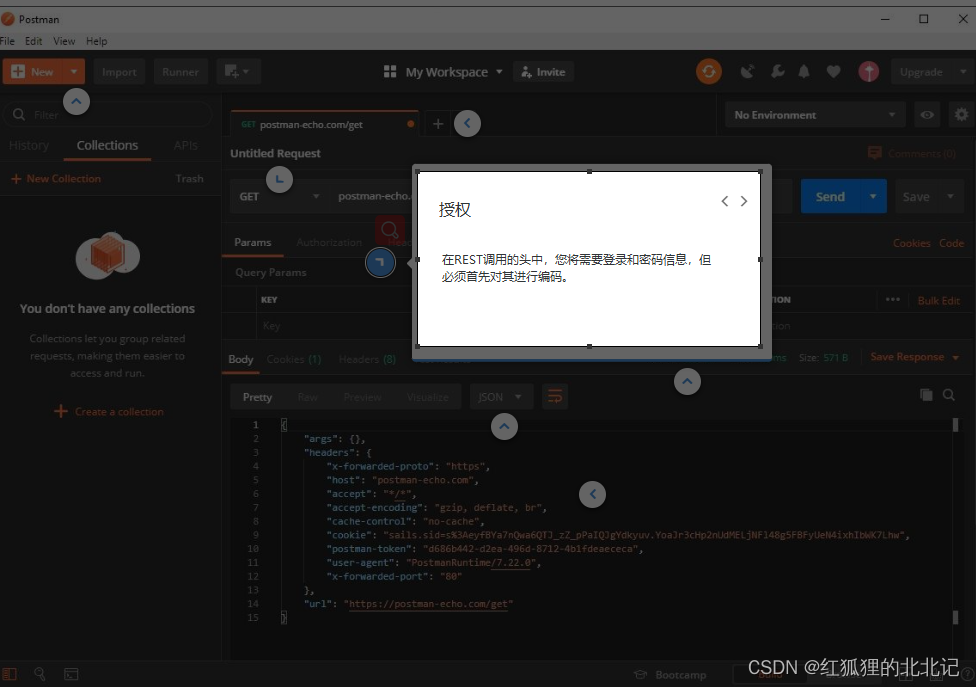Screen dimensions: 976x687
Task: Copy response with the copy icon
Action: click(926, 395)
